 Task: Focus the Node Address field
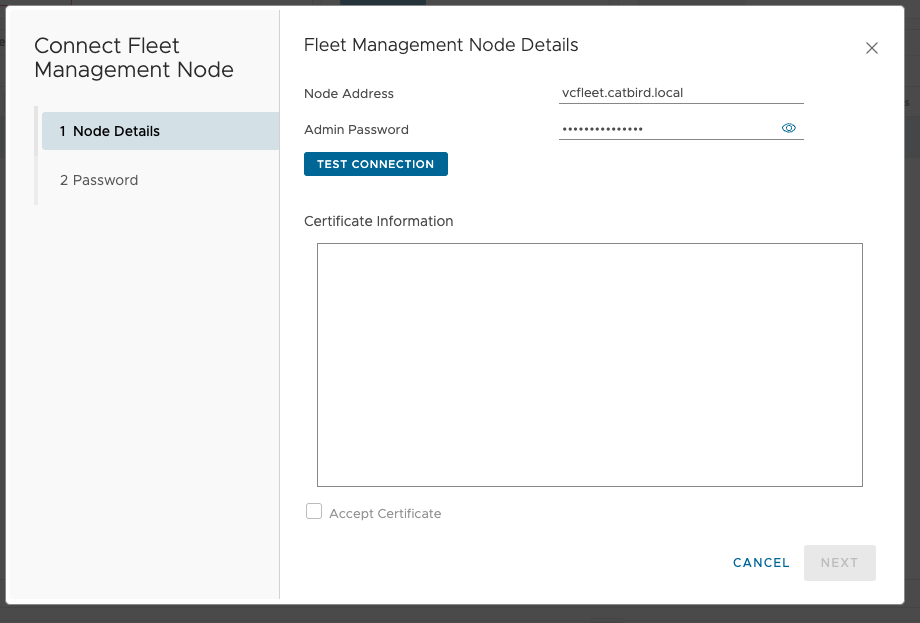[x=680, y=93]
